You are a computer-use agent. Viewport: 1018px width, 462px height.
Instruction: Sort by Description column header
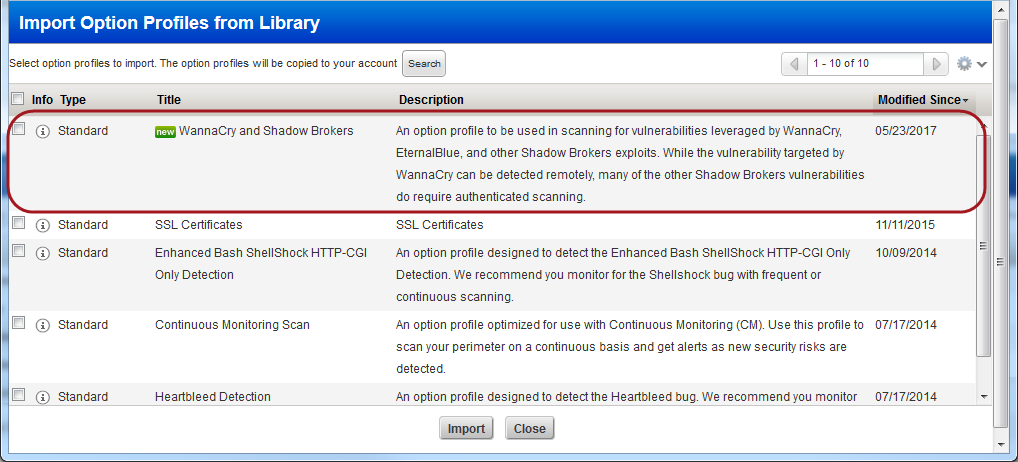pyautogui.click(x=431, y=100)
